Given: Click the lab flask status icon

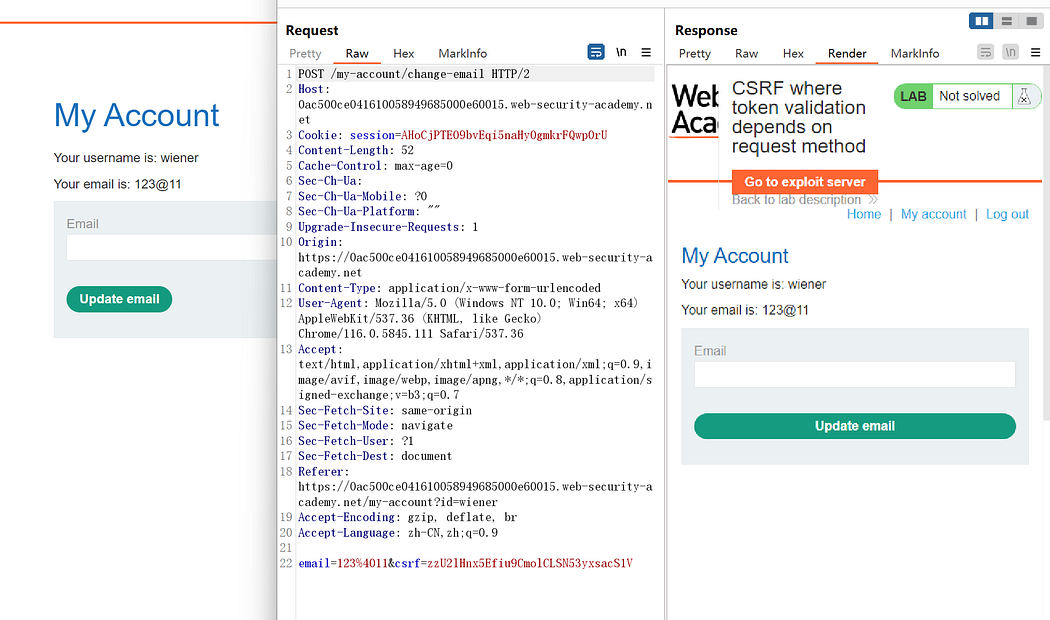Looking at the screenshot, I should coord(1023,96).
